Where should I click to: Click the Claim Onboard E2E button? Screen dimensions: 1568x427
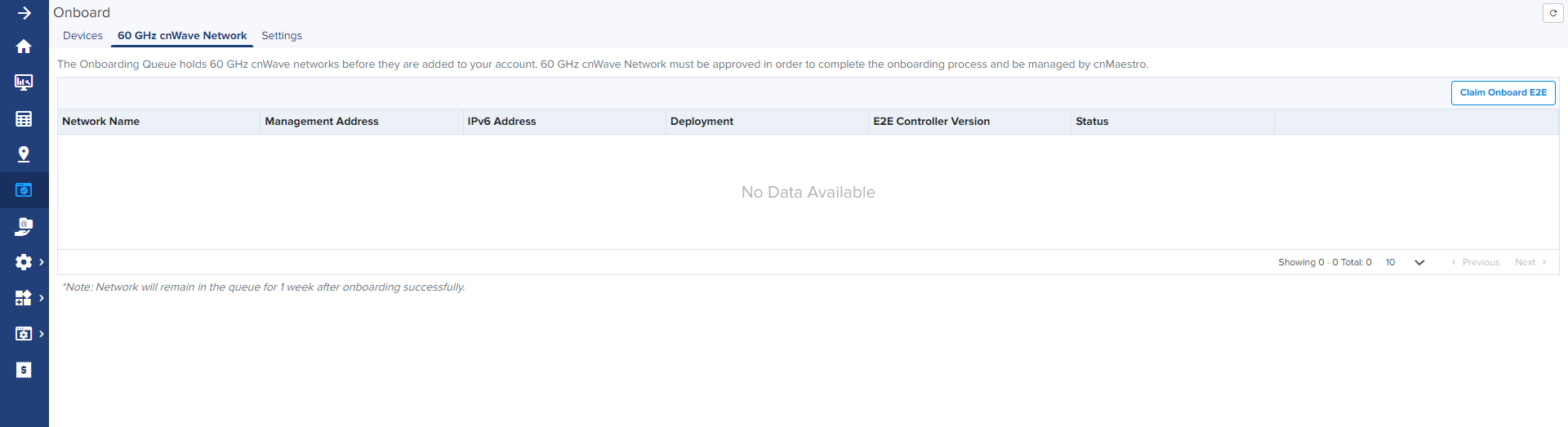[1503, 93]
